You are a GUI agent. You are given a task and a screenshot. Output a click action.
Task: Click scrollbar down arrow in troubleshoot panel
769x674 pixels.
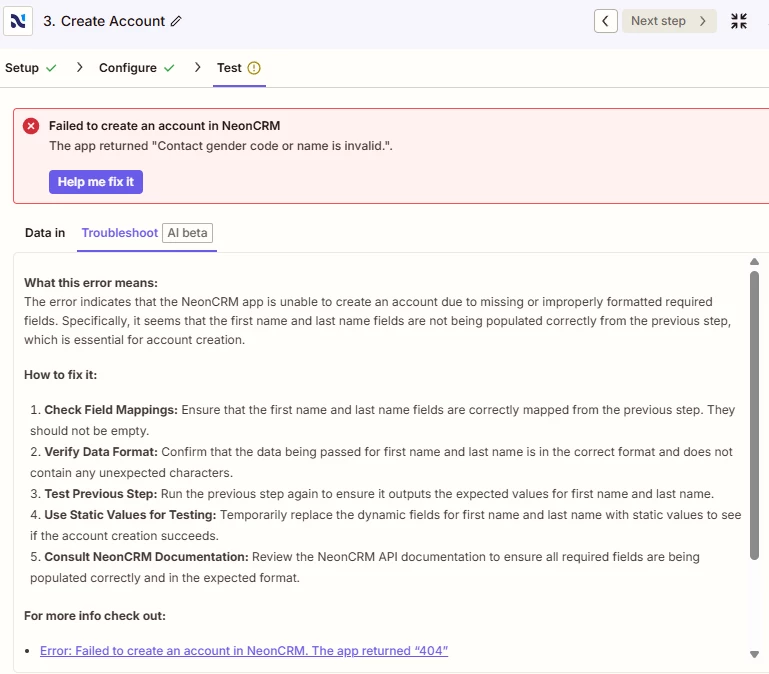click(754, 654)
